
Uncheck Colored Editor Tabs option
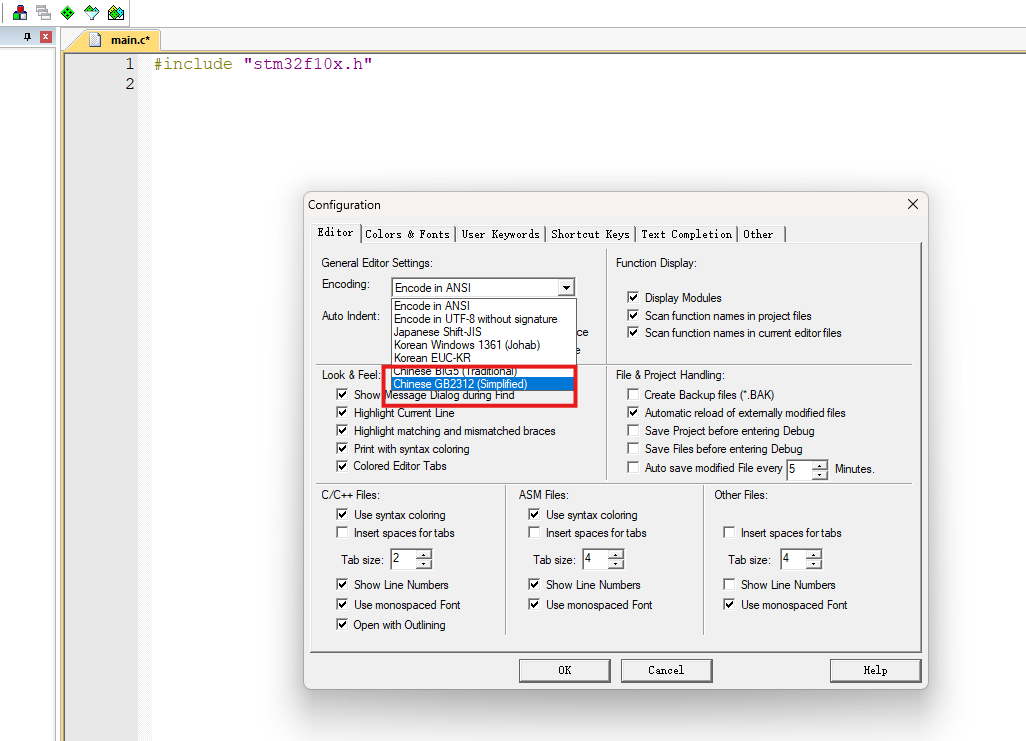tap(343, 466)
